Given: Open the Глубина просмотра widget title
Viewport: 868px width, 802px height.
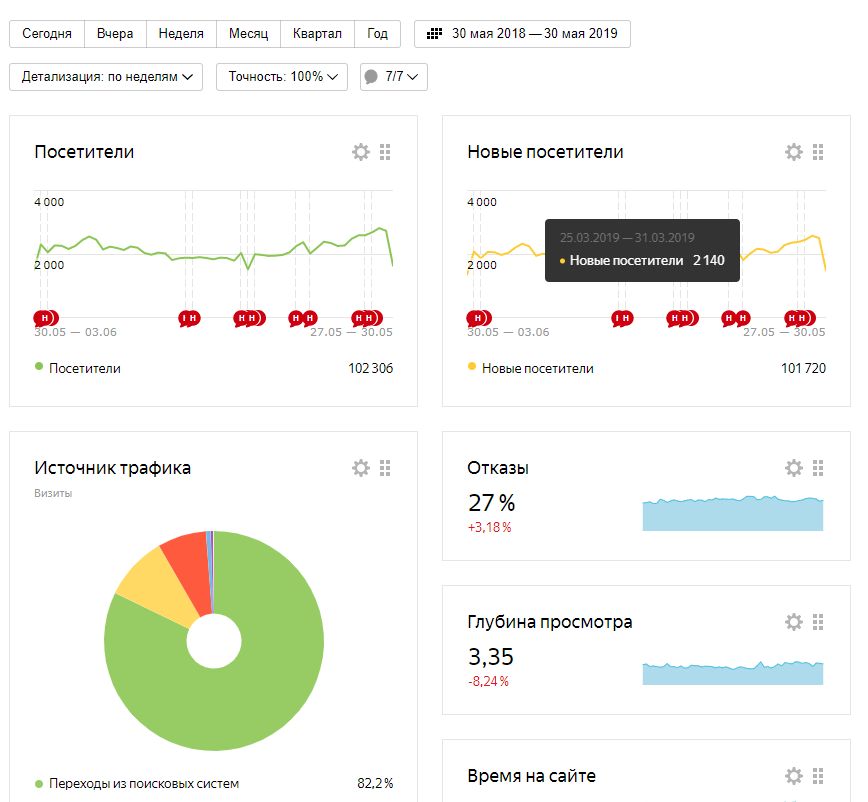Looking at the screenshot, I should point(550,622).
